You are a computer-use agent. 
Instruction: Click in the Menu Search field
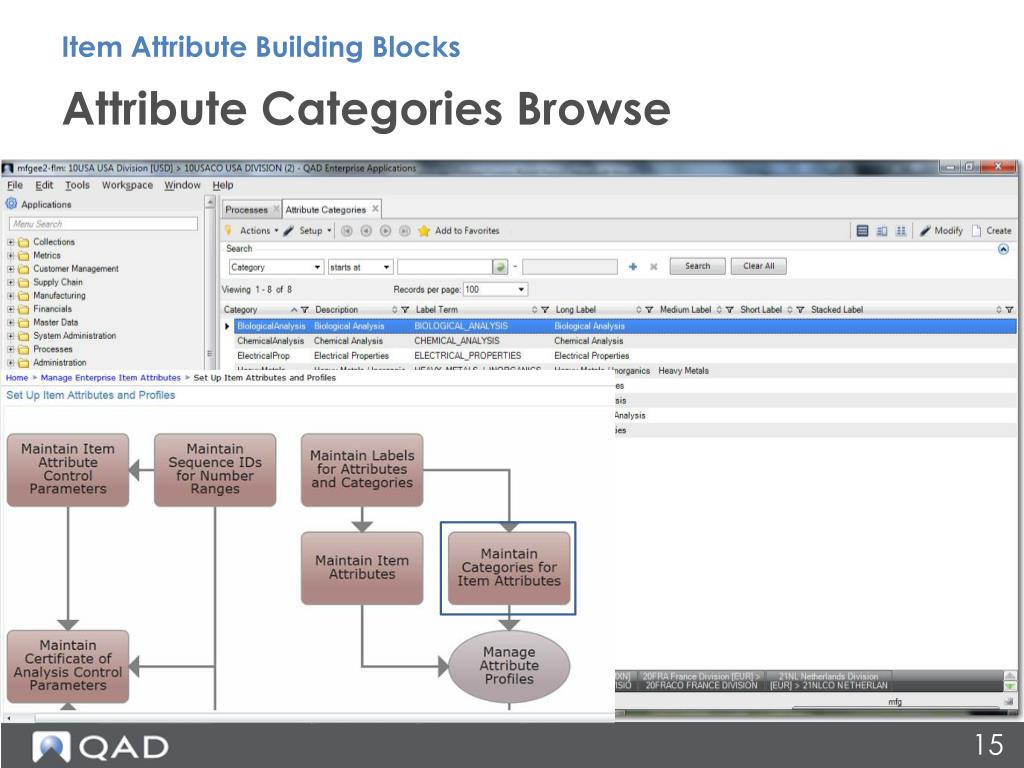(103, 224)
